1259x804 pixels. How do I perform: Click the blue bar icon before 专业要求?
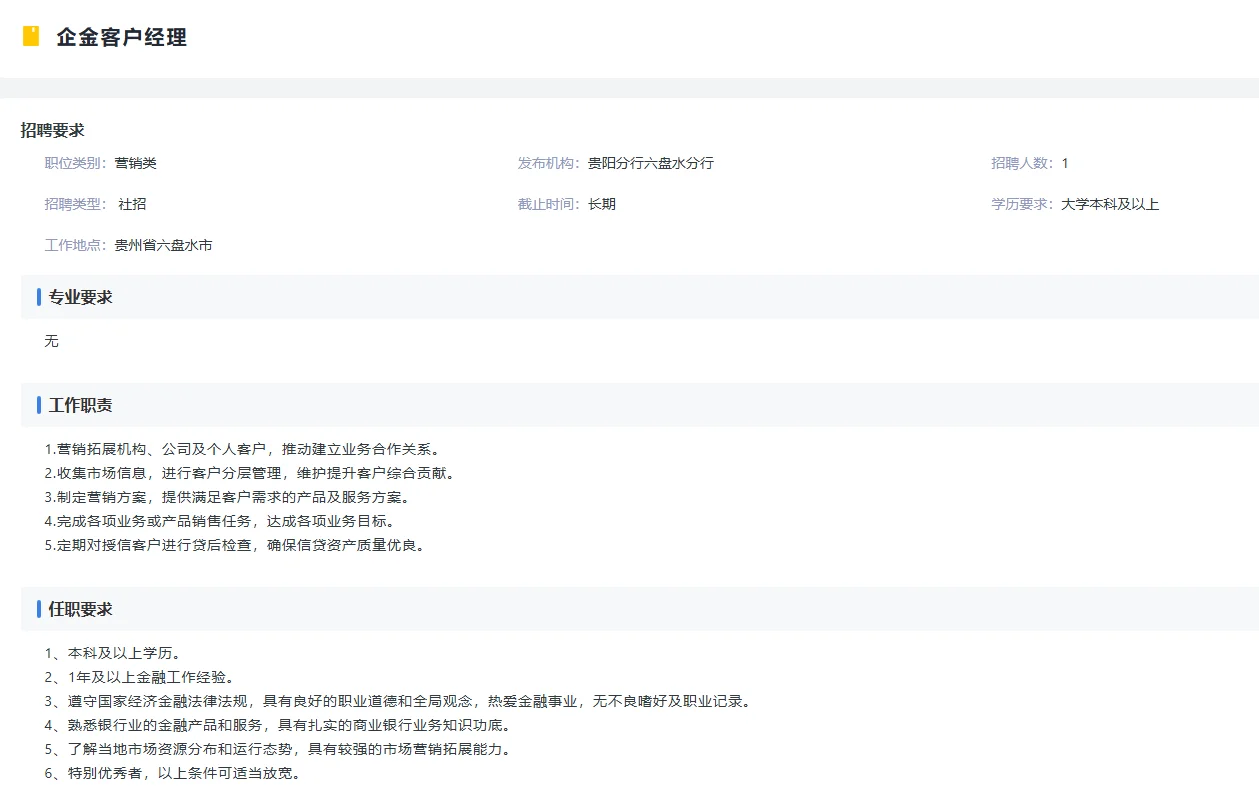37,296
